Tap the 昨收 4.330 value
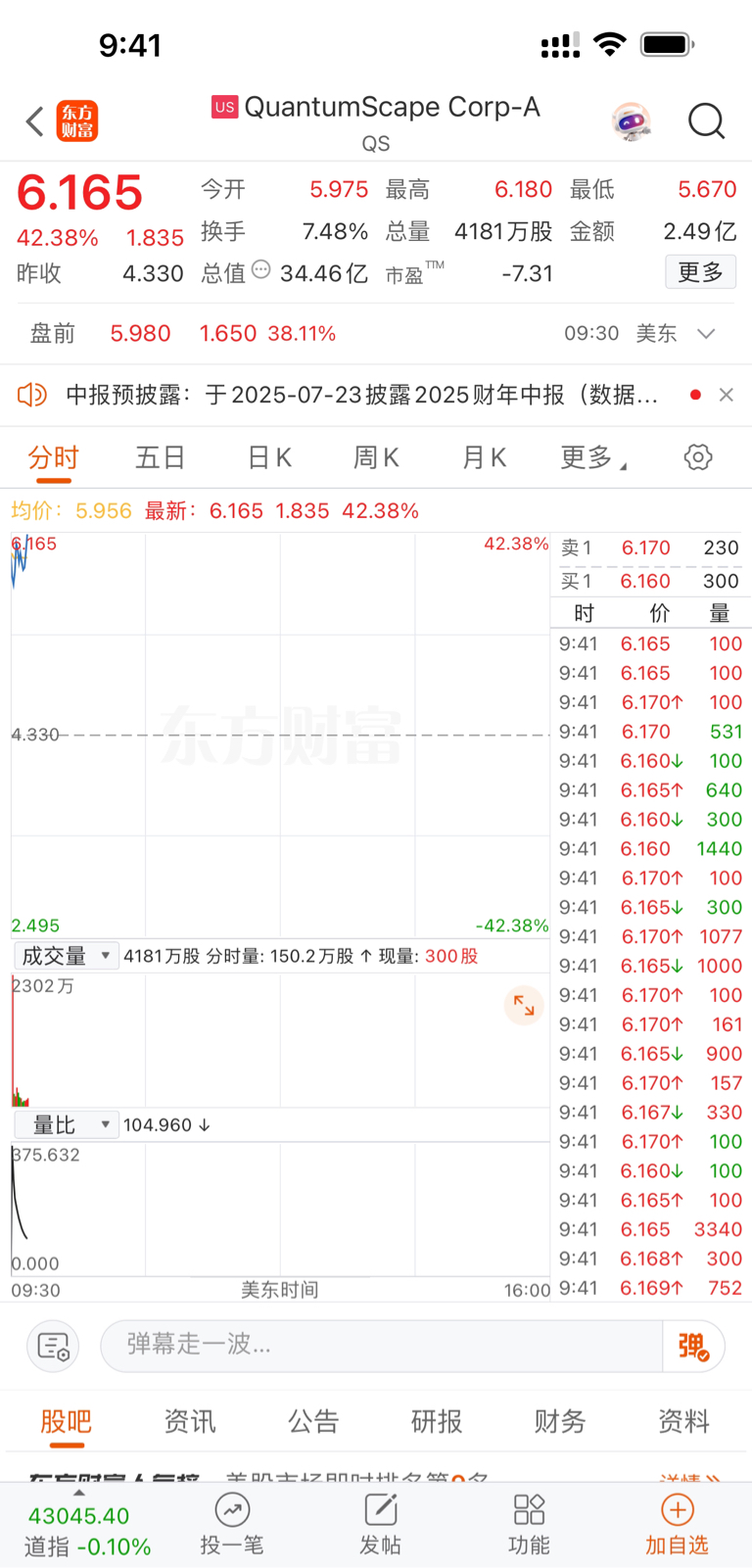752x1568 pixels. (153, 273)
